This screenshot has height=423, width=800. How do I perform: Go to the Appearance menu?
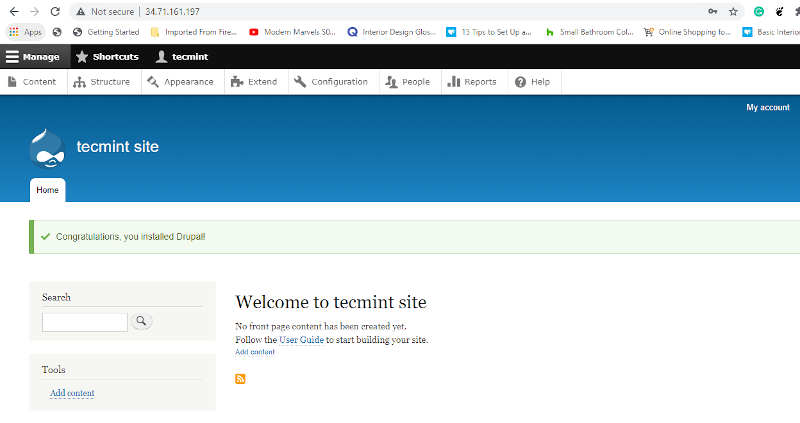pyautogui.click(x=180, y=82)
